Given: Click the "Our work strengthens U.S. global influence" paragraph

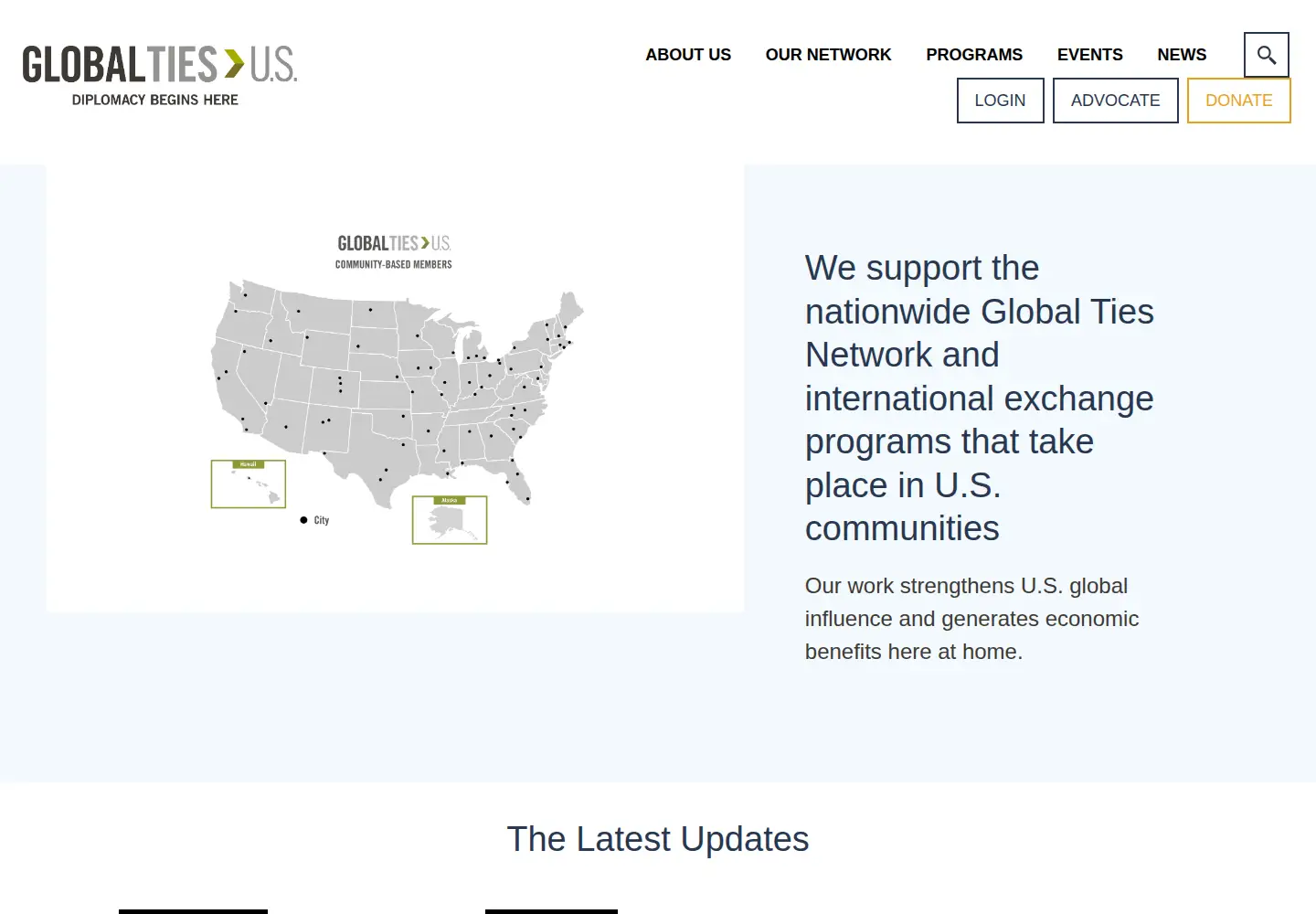Looking at the screenshot, I should [971, 619].
